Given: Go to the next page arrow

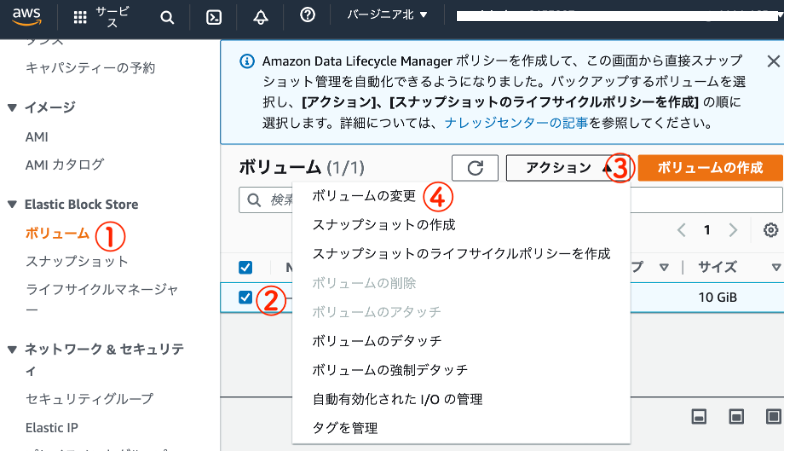Looking at the screenshot, I should [733, 230].
